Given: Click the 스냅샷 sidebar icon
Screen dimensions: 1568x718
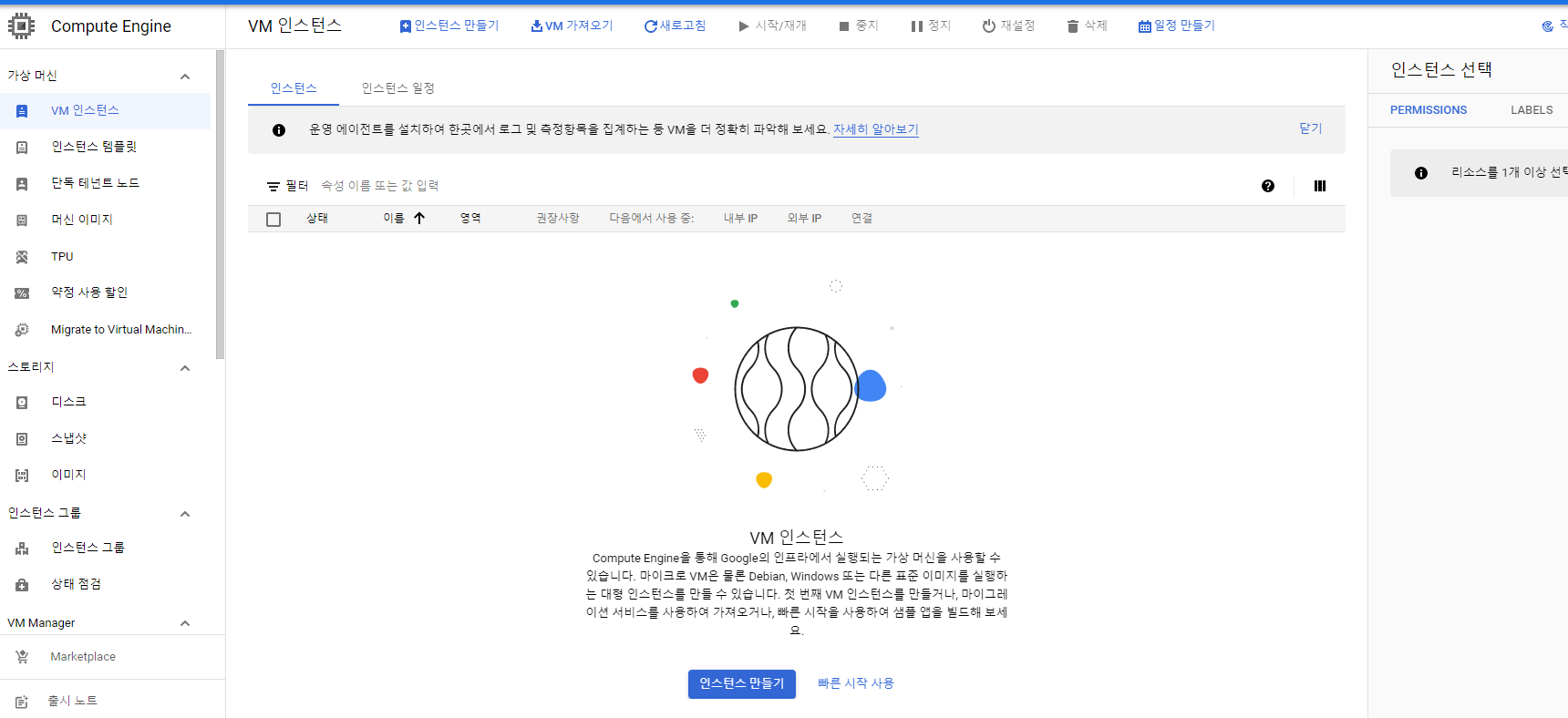Looking at the screenshot, I should click(22, 438).
